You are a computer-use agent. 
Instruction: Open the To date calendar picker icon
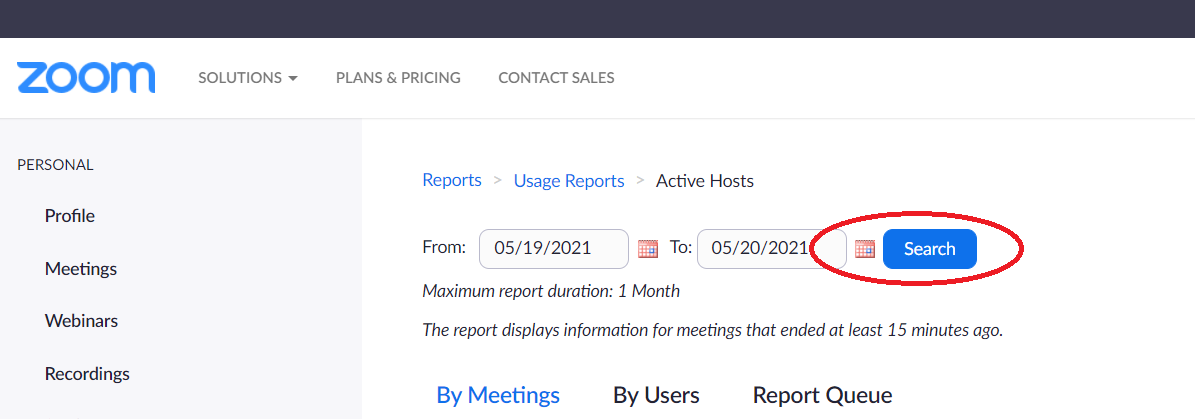click(x=864, y=248)
